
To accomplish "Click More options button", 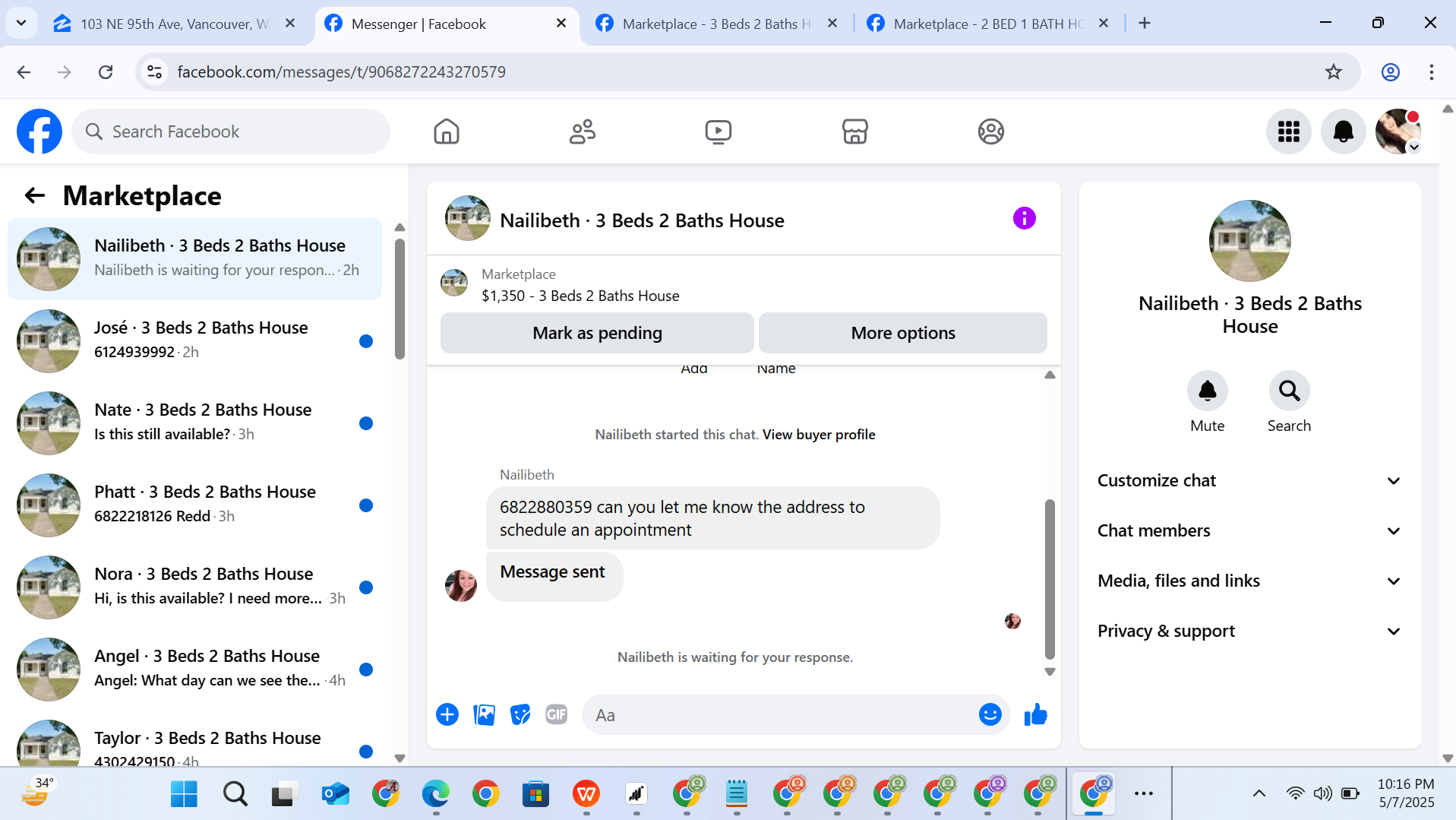I will point(903,333).
